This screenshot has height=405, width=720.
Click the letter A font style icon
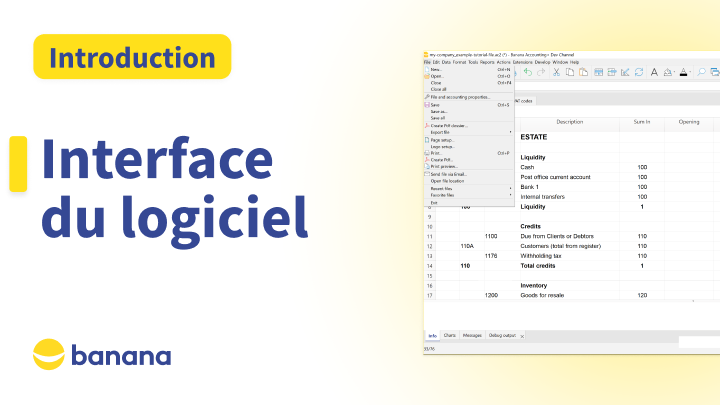pos(654,72)
